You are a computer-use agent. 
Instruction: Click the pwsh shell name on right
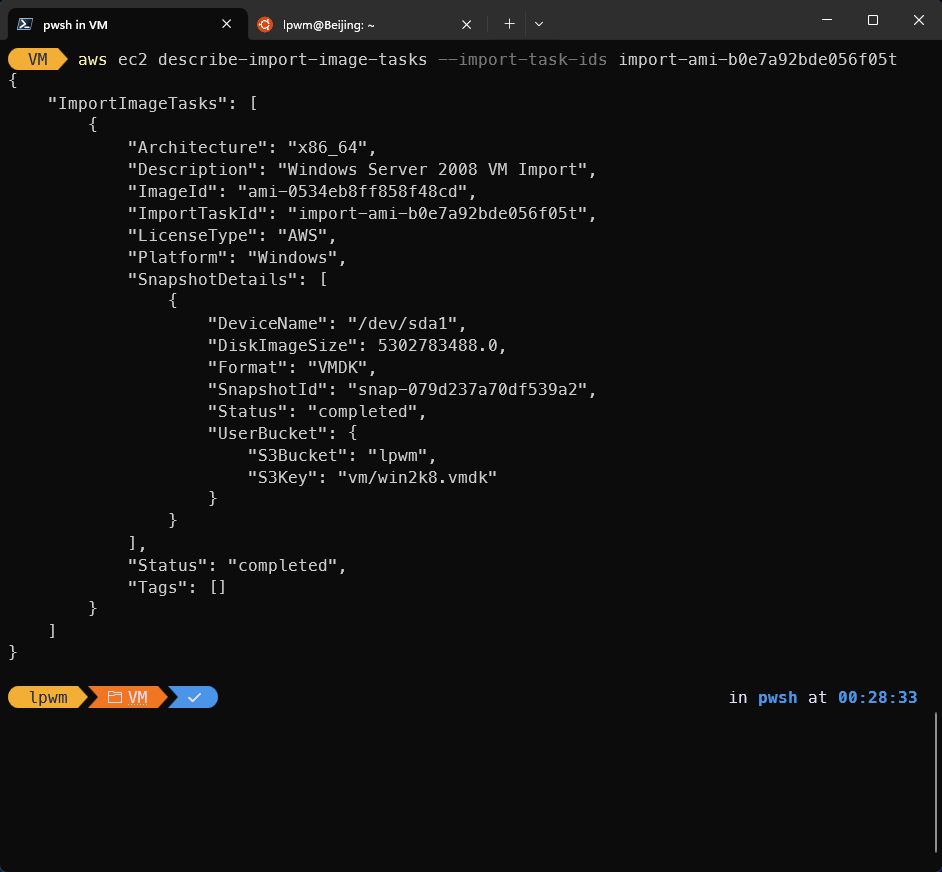coord(777,697)
